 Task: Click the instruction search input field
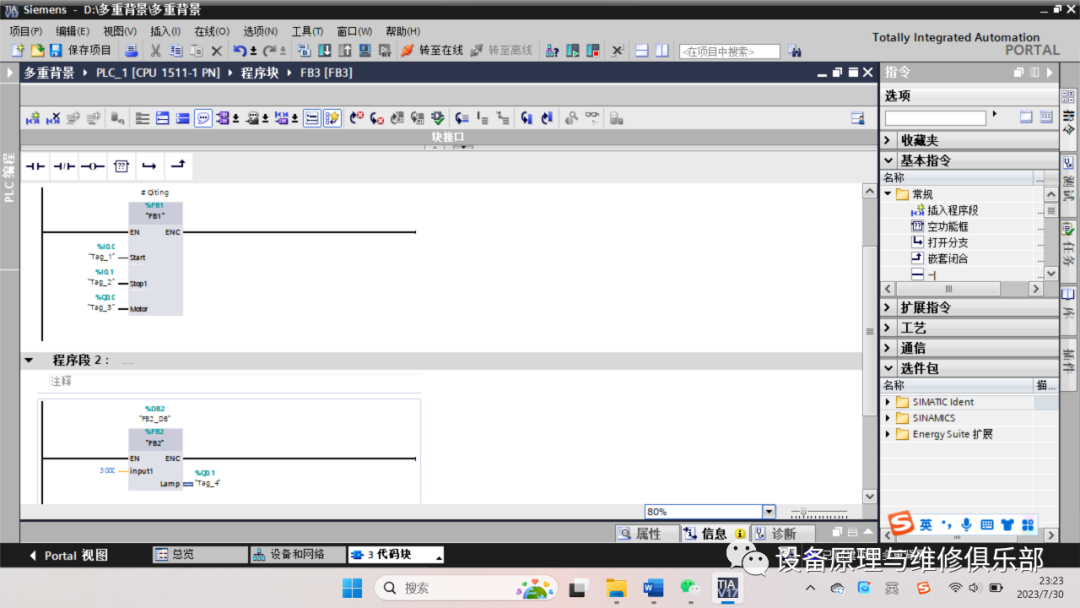point(935,118)
